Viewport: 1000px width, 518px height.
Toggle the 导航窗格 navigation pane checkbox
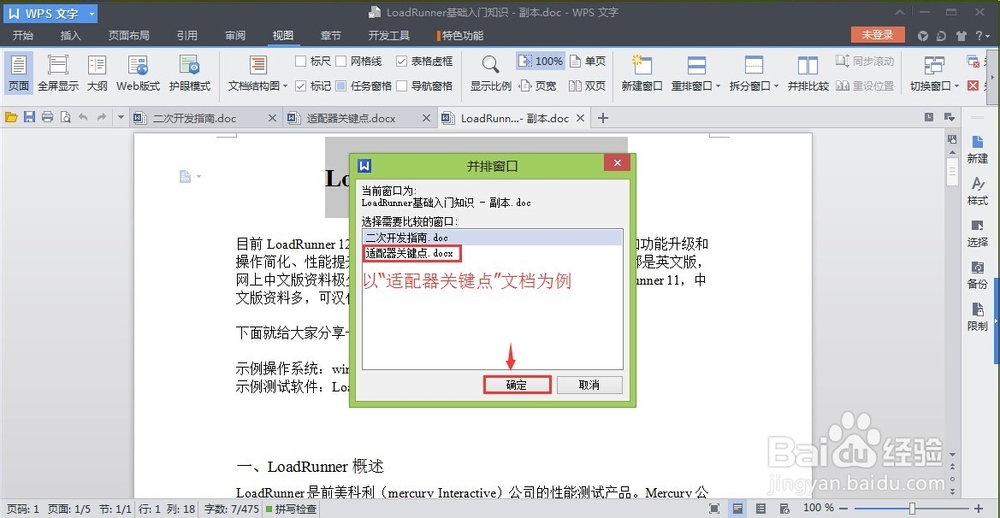(x=401, y=85)
